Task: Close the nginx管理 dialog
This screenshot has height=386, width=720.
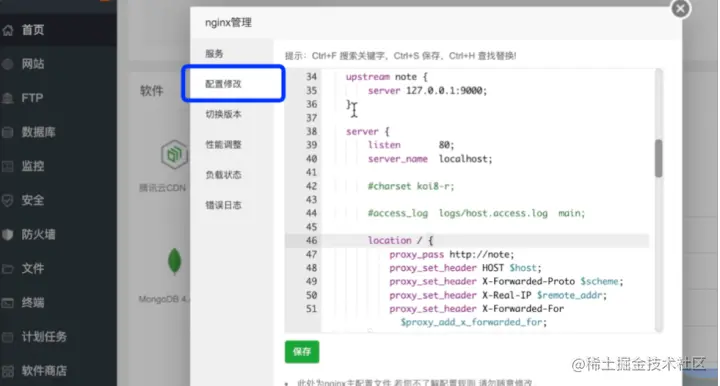Action: coord(681,8)
